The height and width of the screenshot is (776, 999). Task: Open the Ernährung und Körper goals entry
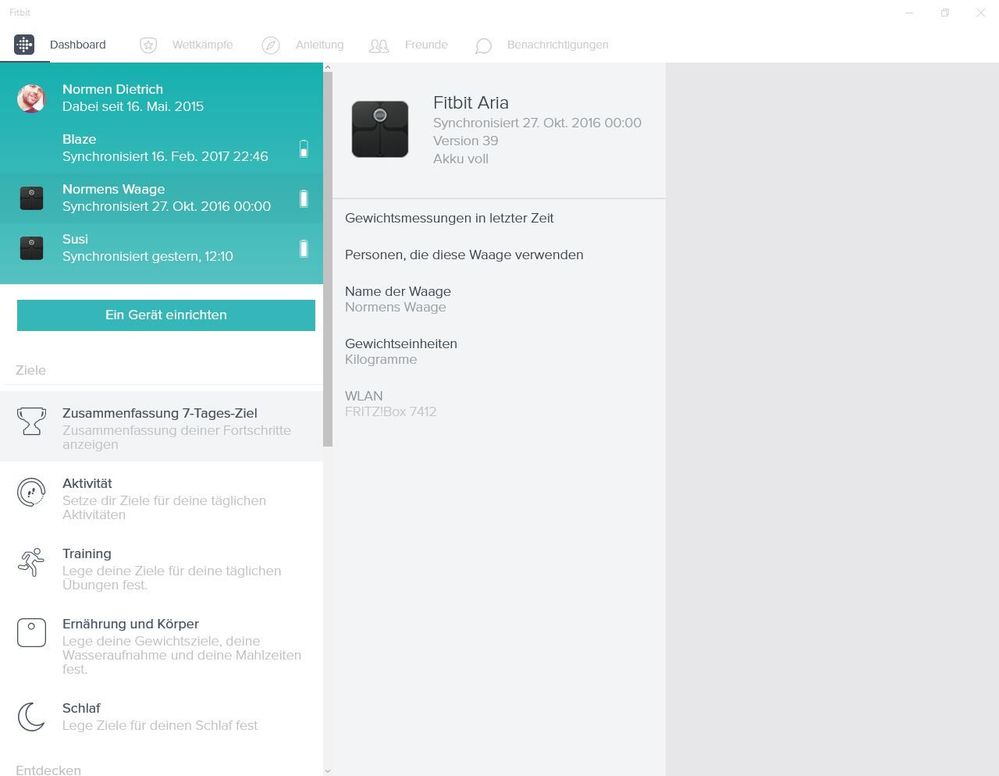coord(161,645)
